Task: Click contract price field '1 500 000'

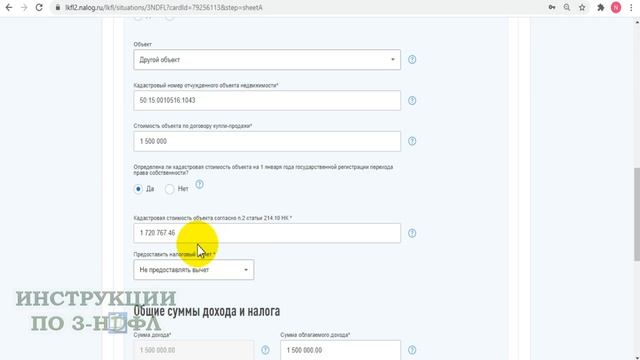Action: click(x=267, y=141)
